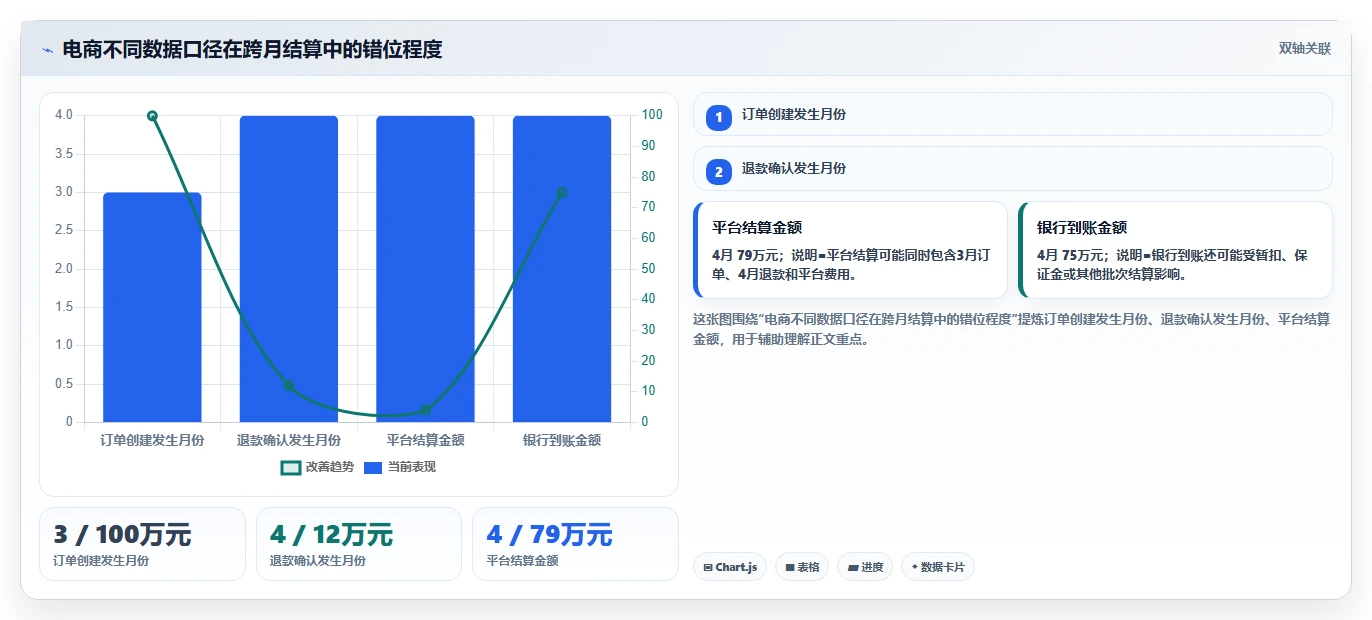
Task: Click the trend line point at 100
Action: [152, 116]
